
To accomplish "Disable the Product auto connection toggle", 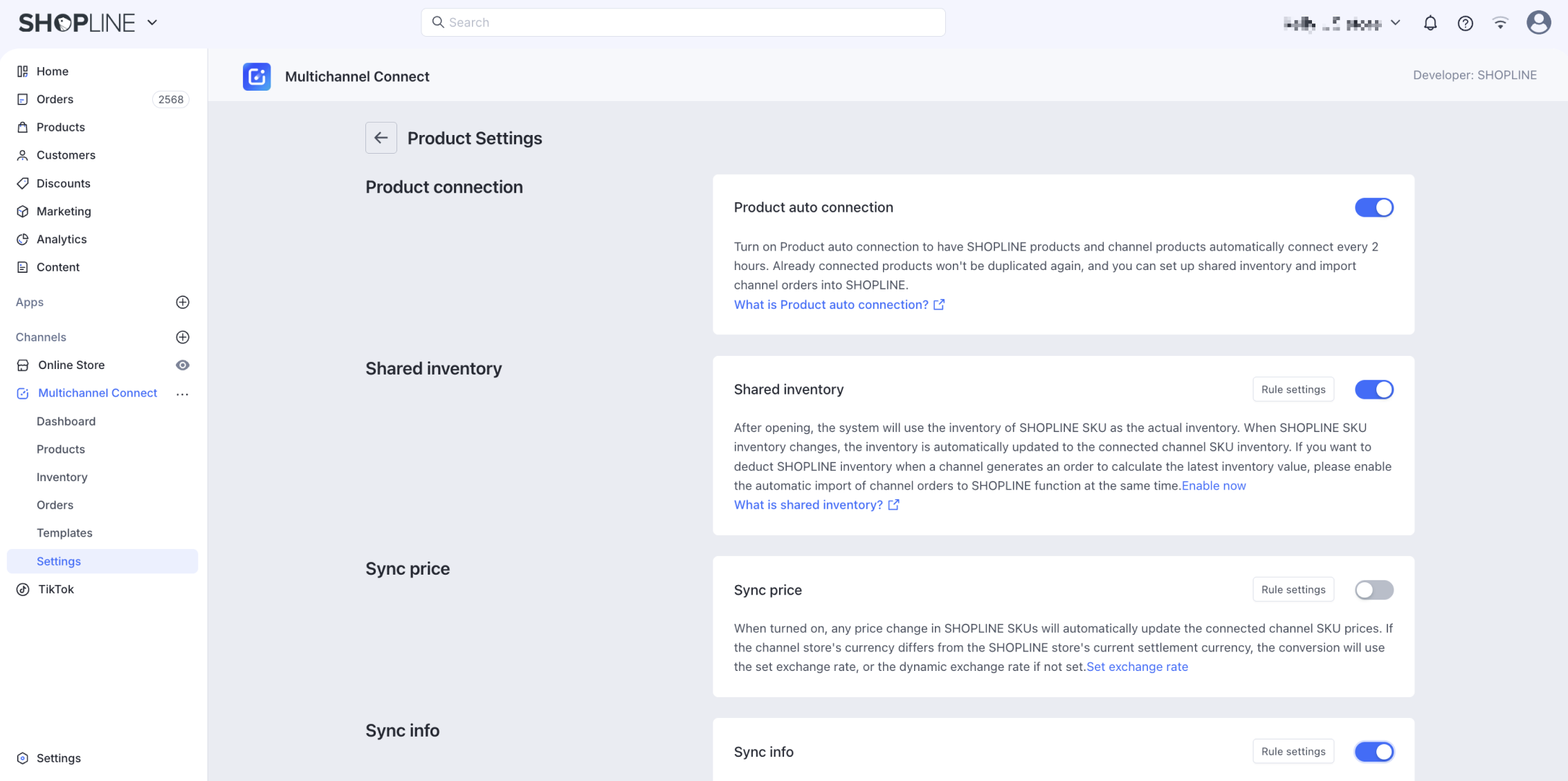I will tap(1374, 208).
